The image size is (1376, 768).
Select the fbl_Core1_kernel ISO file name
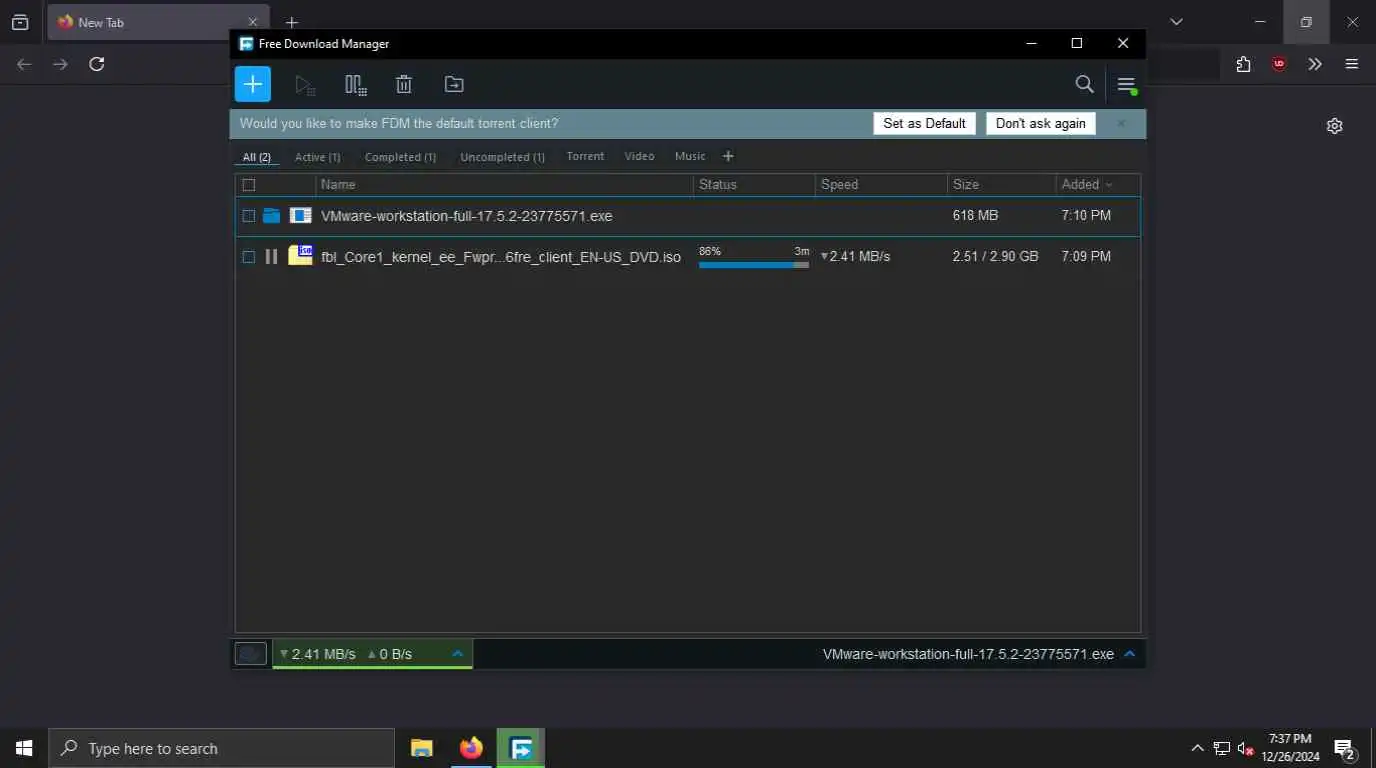501,257
